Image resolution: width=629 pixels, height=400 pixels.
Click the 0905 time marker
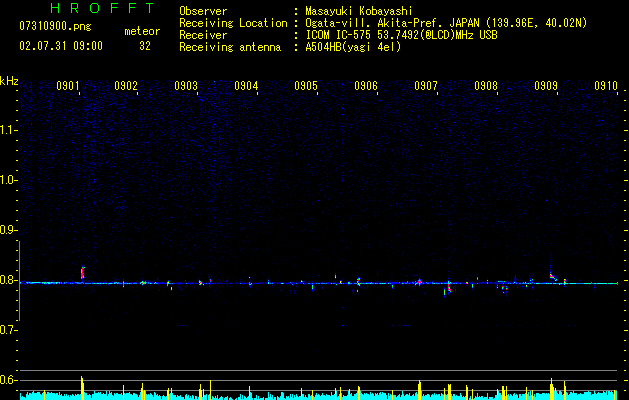[x=306, y=86]
